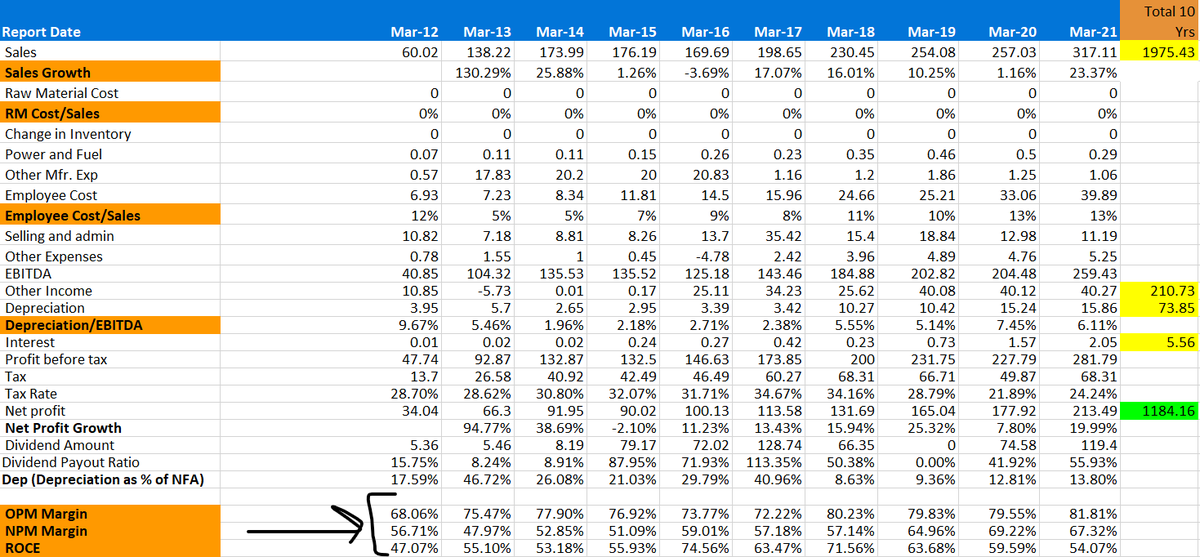Select total interest value 5.56
1200x557 pixels.
[x=1180, y=342]
